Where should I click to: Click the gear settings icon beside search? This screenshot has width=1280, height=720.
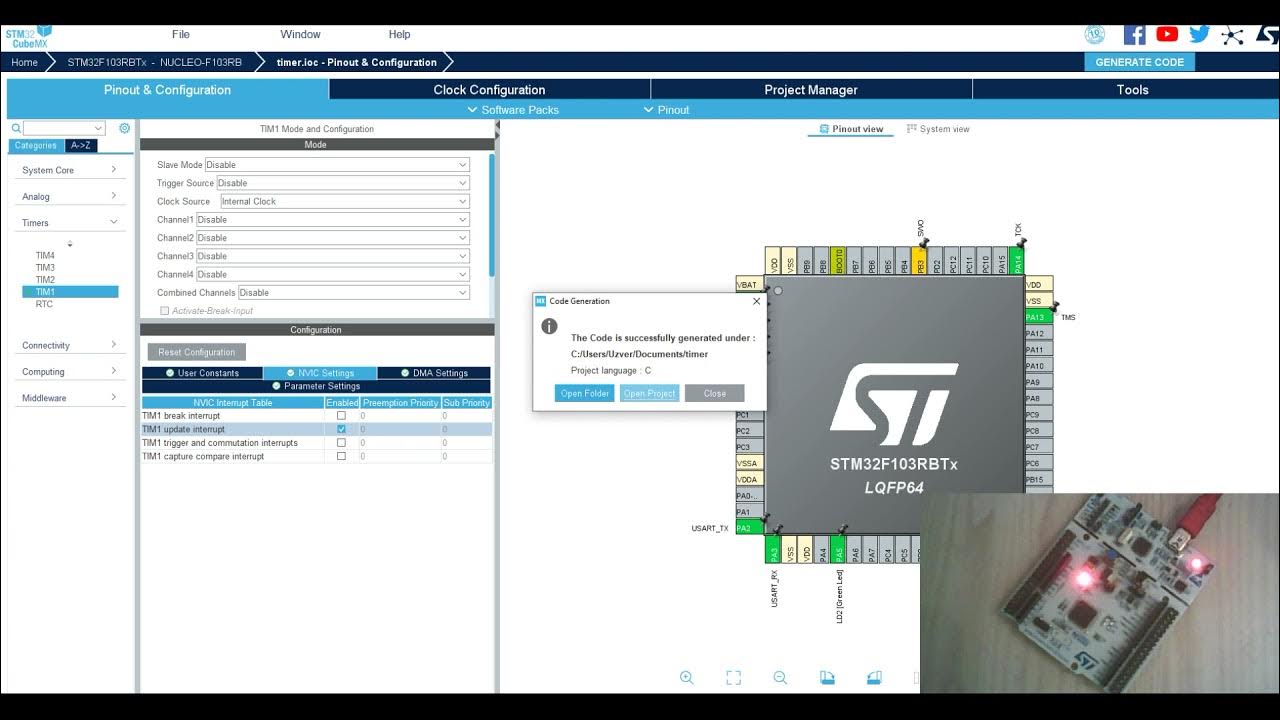coord(124,128)
